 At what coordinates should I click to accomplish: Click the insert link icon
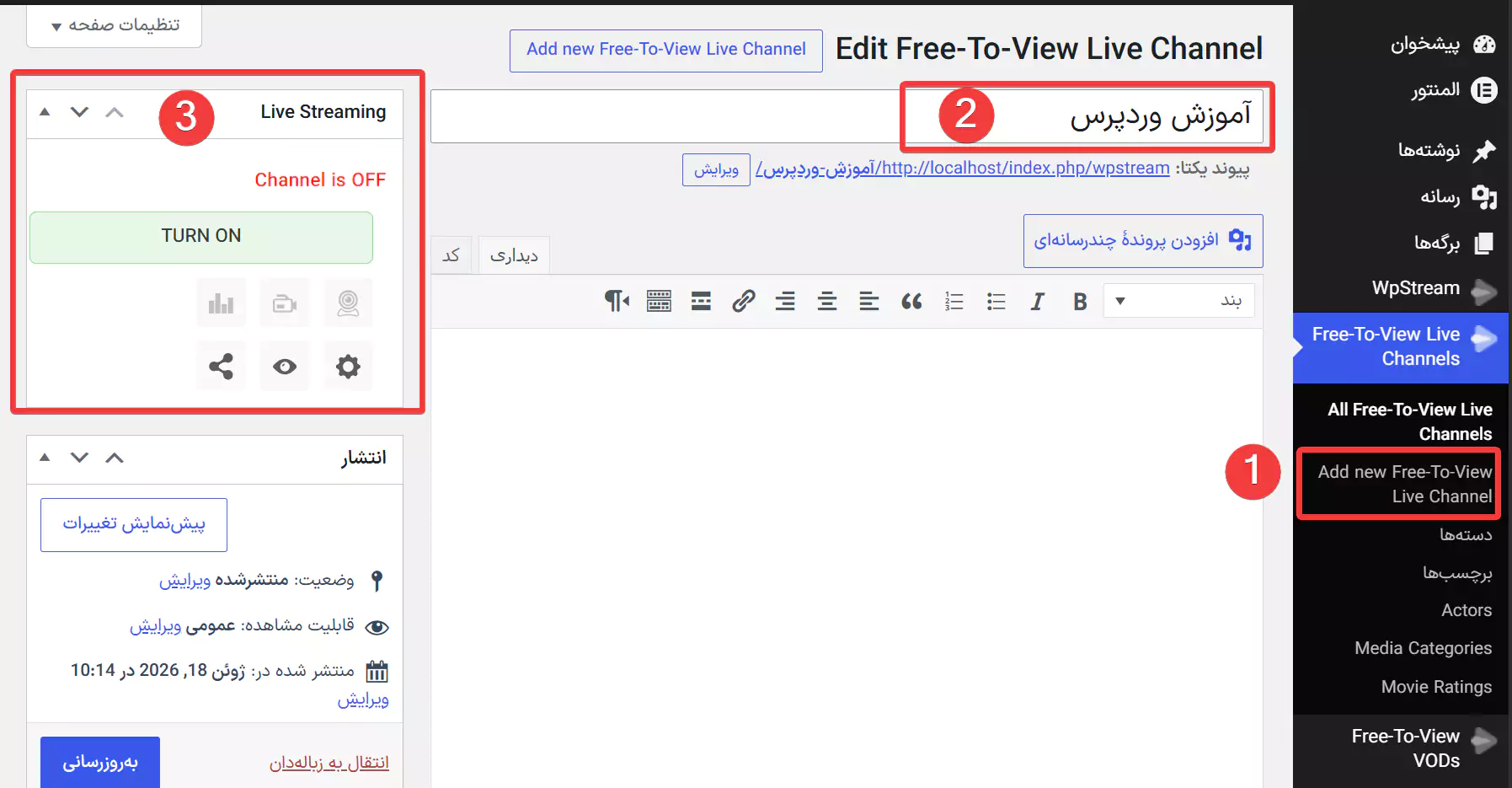(x=743, y=302)
